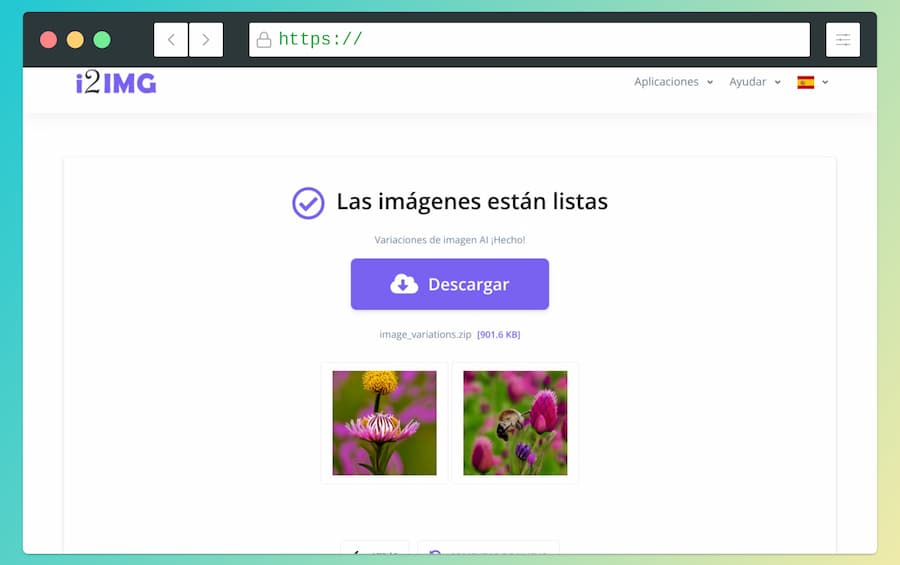
Task: Click the https:// address bar field
Action: pos(529,40)
